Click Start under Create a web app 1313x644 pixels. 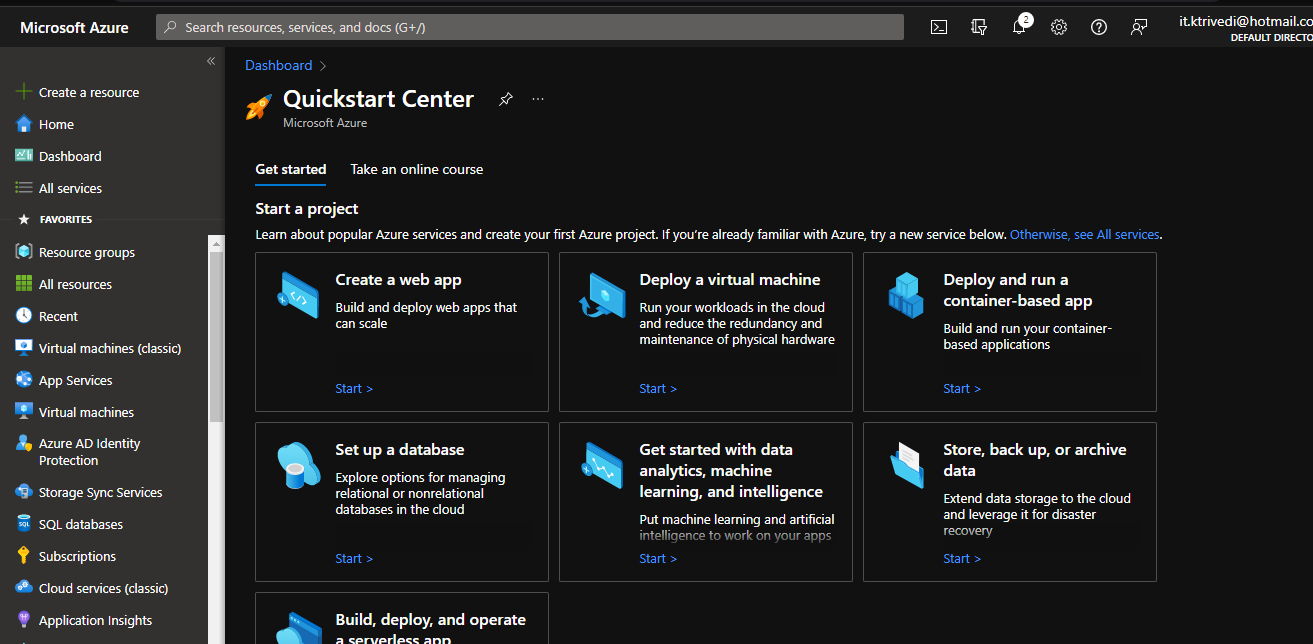pyautogui.click(x=354, y=389)
